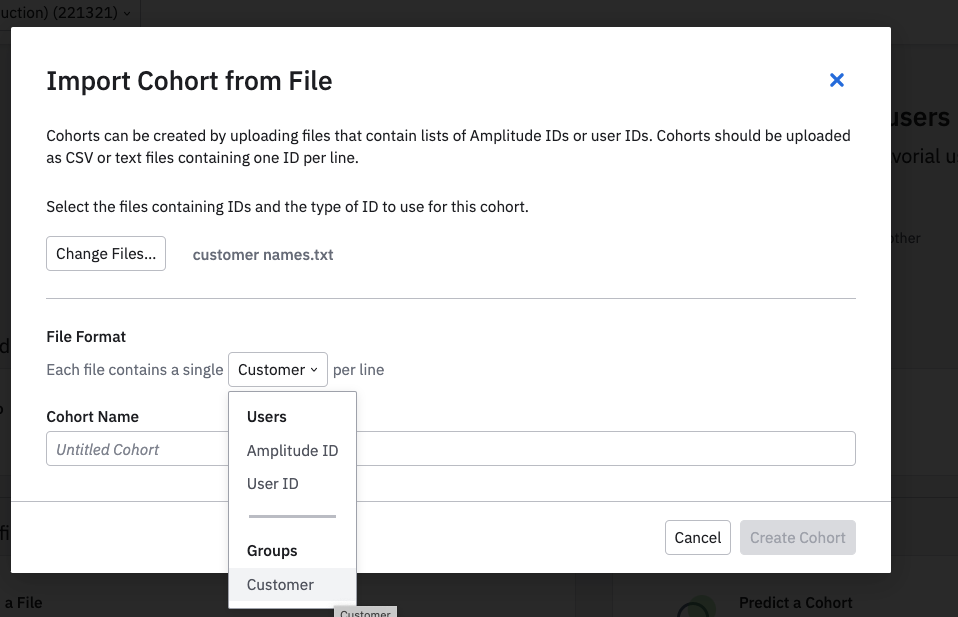Open the Customer file format dropdown
Viewport: 958px width, 617px height.
click(278, 370)
